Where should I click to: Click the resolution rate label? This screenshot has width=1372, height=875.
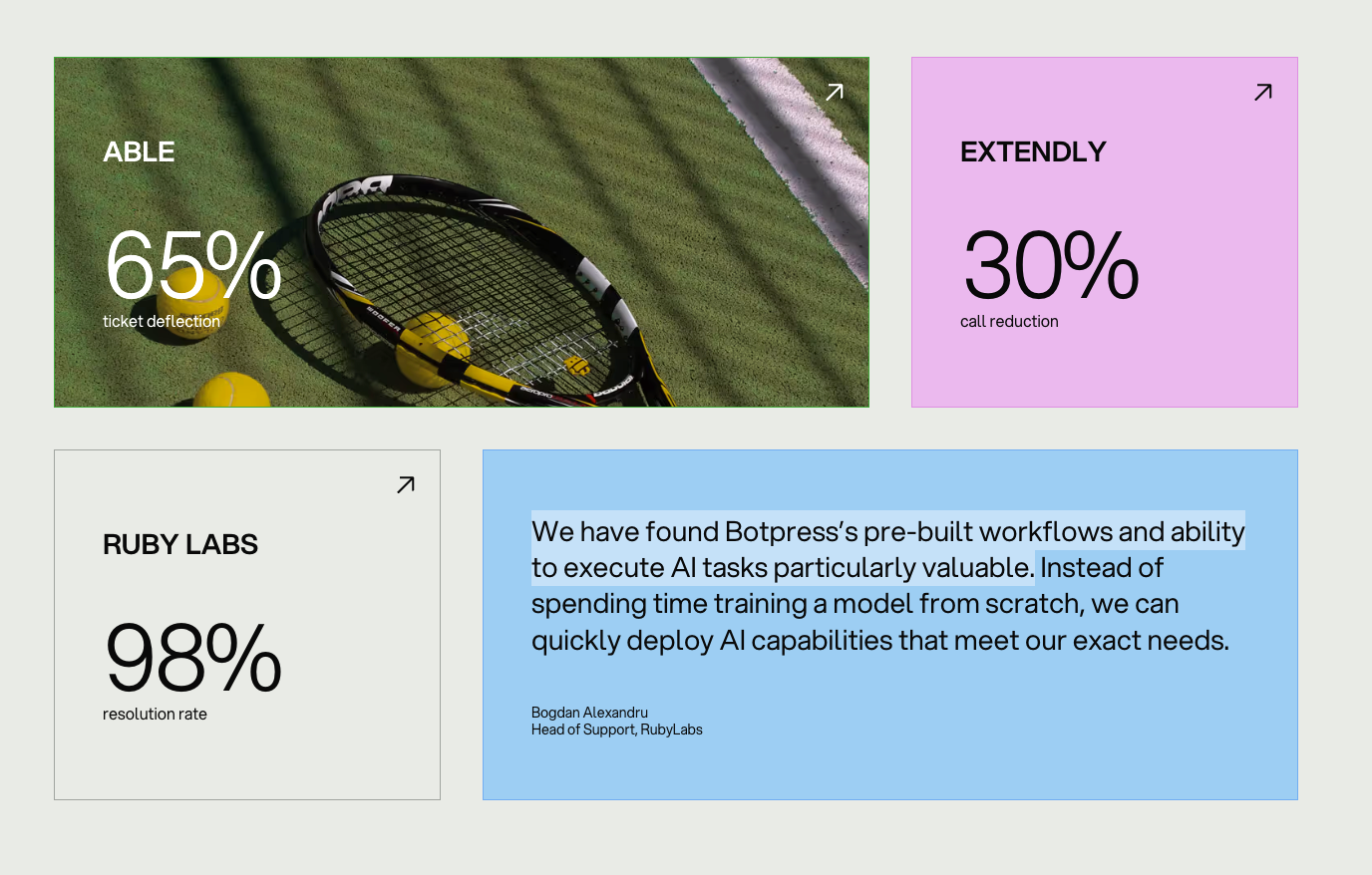pyautogui.click(x=155, y=714)
